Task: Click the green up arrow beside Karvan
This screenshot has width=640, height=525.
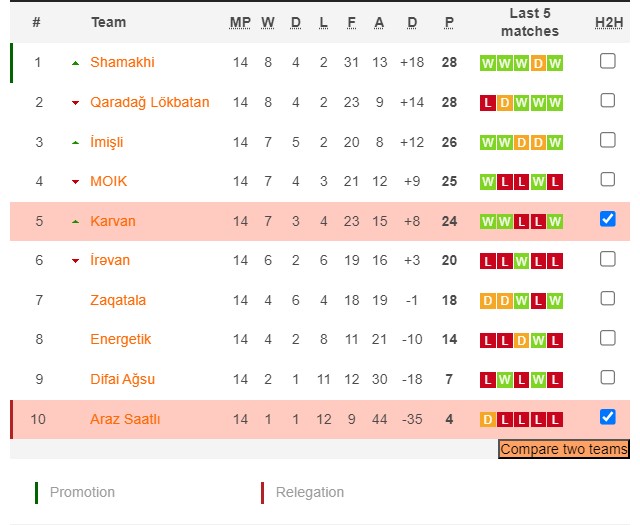Action: pyautogui.click(x=75, y=221)
